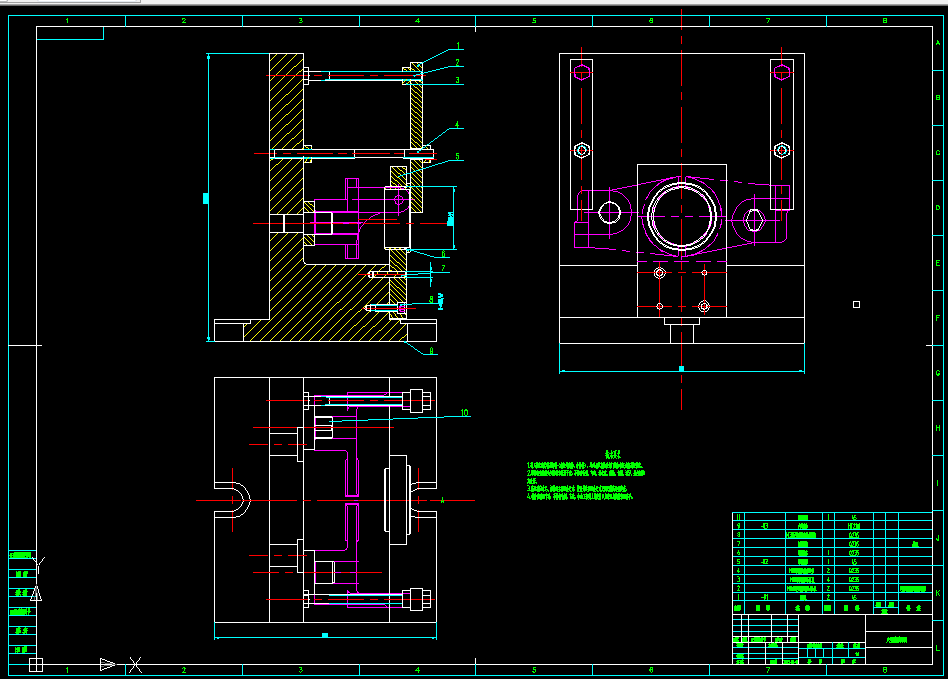Select the '-01' code cell in parts list

tap(765, 597)
